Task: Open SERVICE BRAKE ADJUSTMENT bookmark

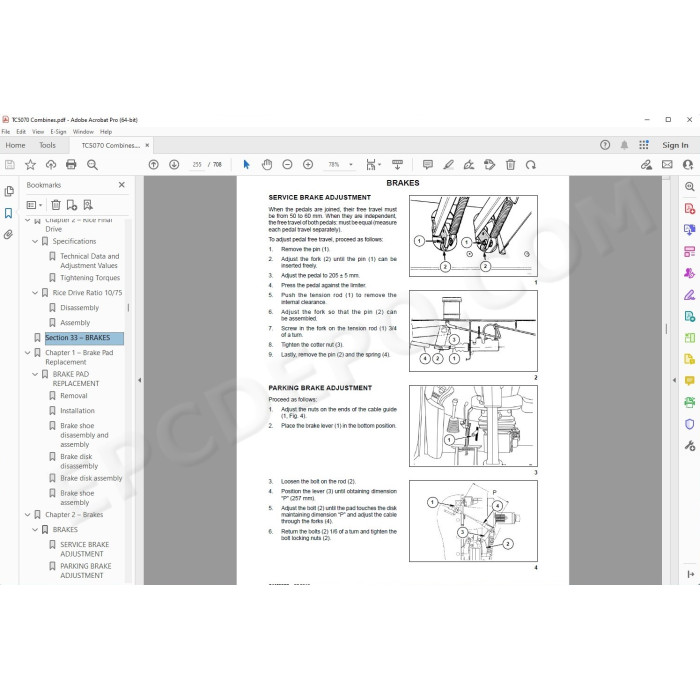Action: 84,549
